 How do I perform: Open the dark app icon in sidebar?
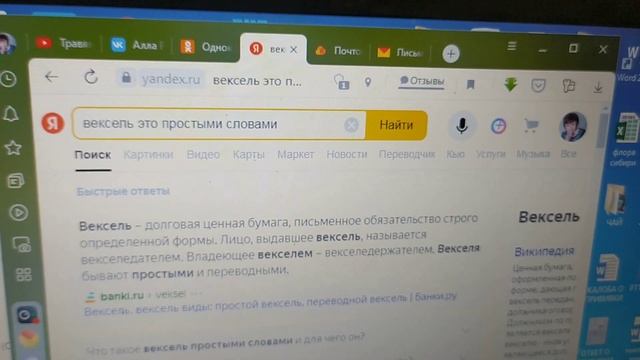(x=27, y=315)
